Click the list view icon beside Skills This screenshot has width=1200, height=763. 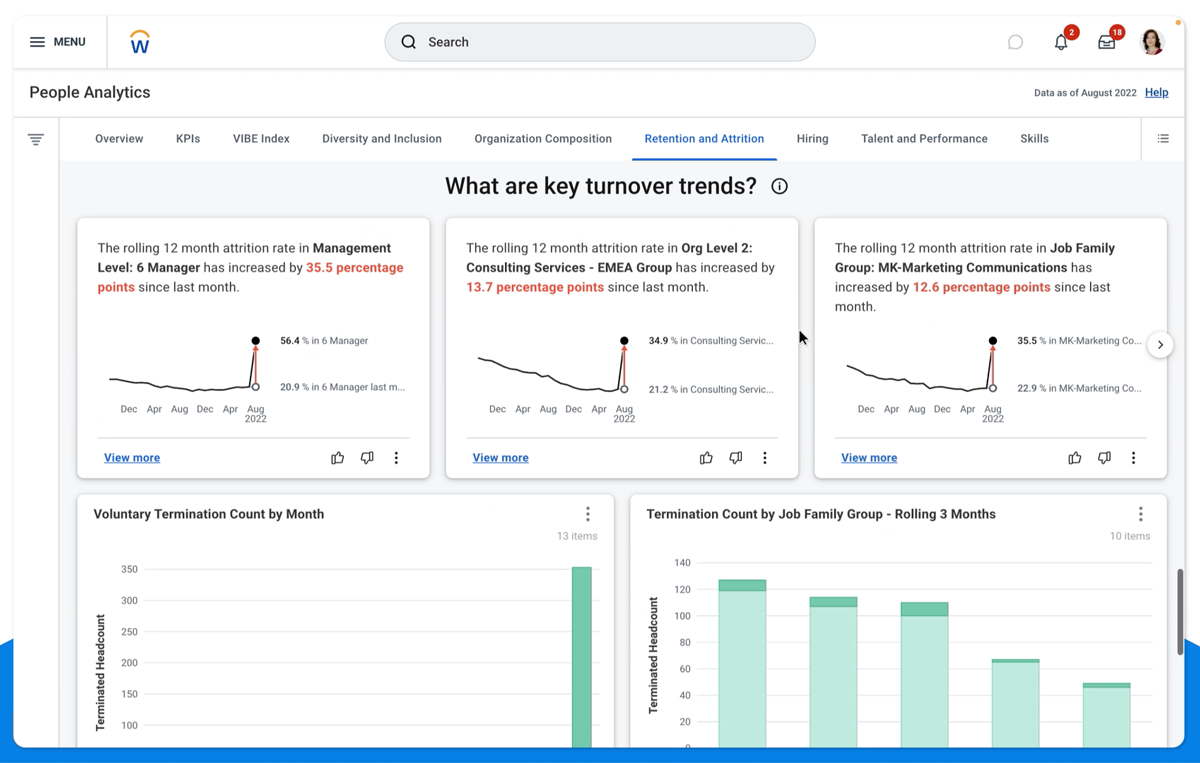pyautogui.click(x=1163, y=139)
